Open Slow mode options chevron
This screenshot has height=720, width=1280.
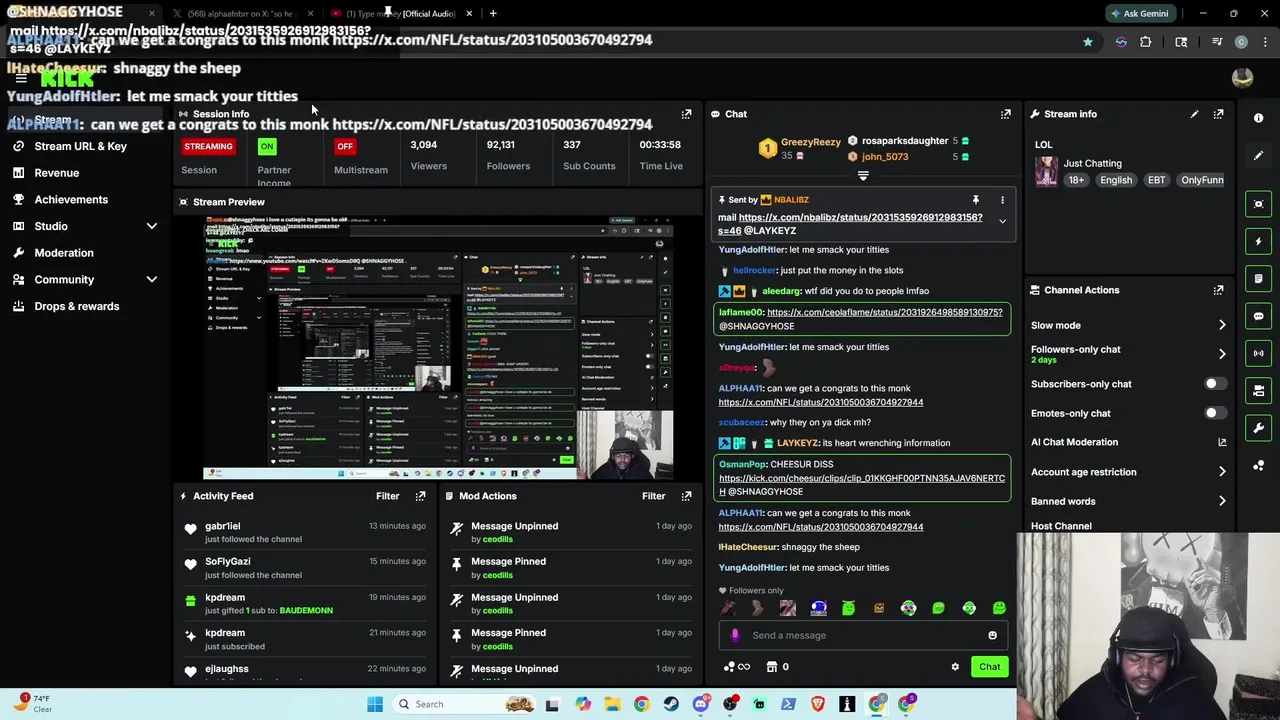click(x=1222, y=325)
